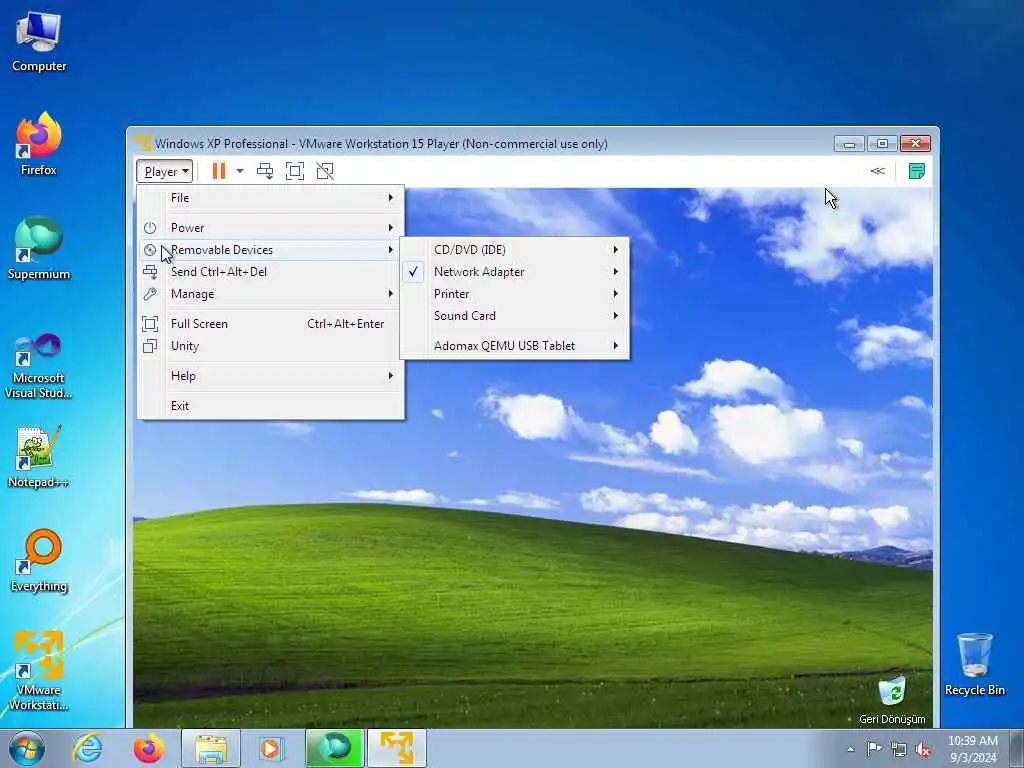This screenshot has width=1024, height=768.
Task: Open Windows Explorer taskbar button
Action: [211, 748]
